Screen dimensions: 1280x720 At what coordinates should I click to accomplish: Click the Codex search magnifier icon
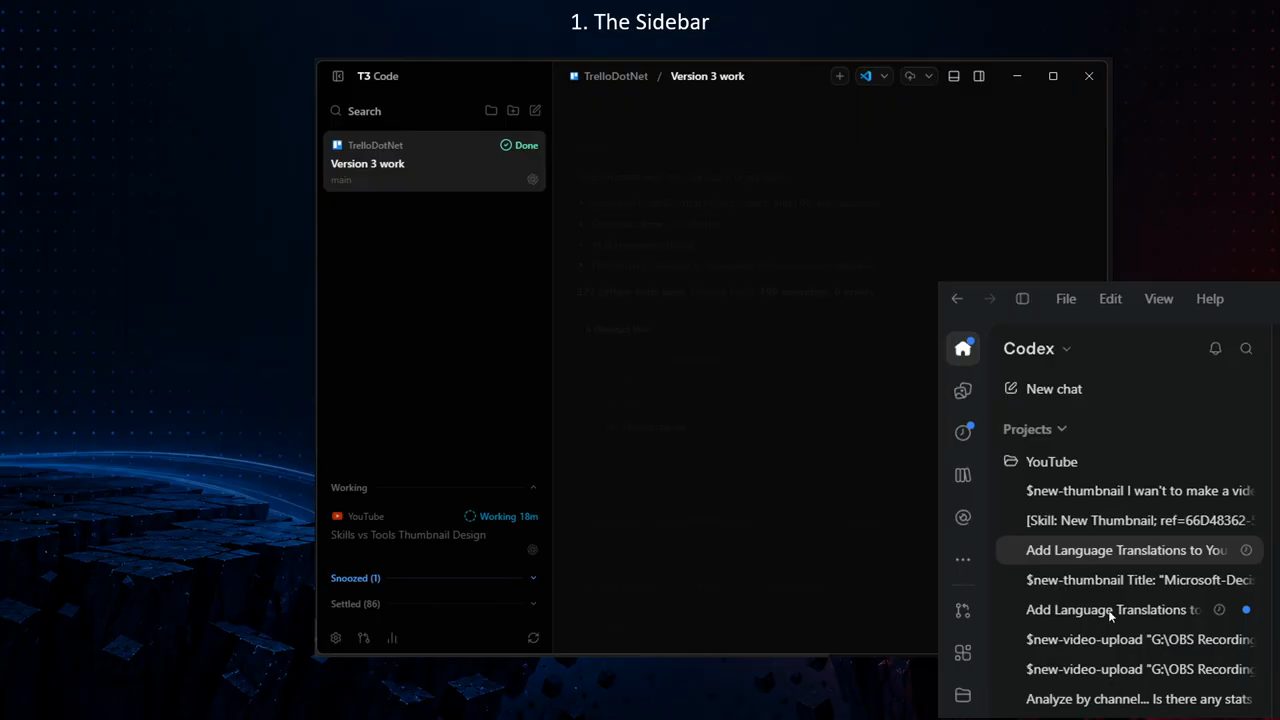(x=1246, y=348)
